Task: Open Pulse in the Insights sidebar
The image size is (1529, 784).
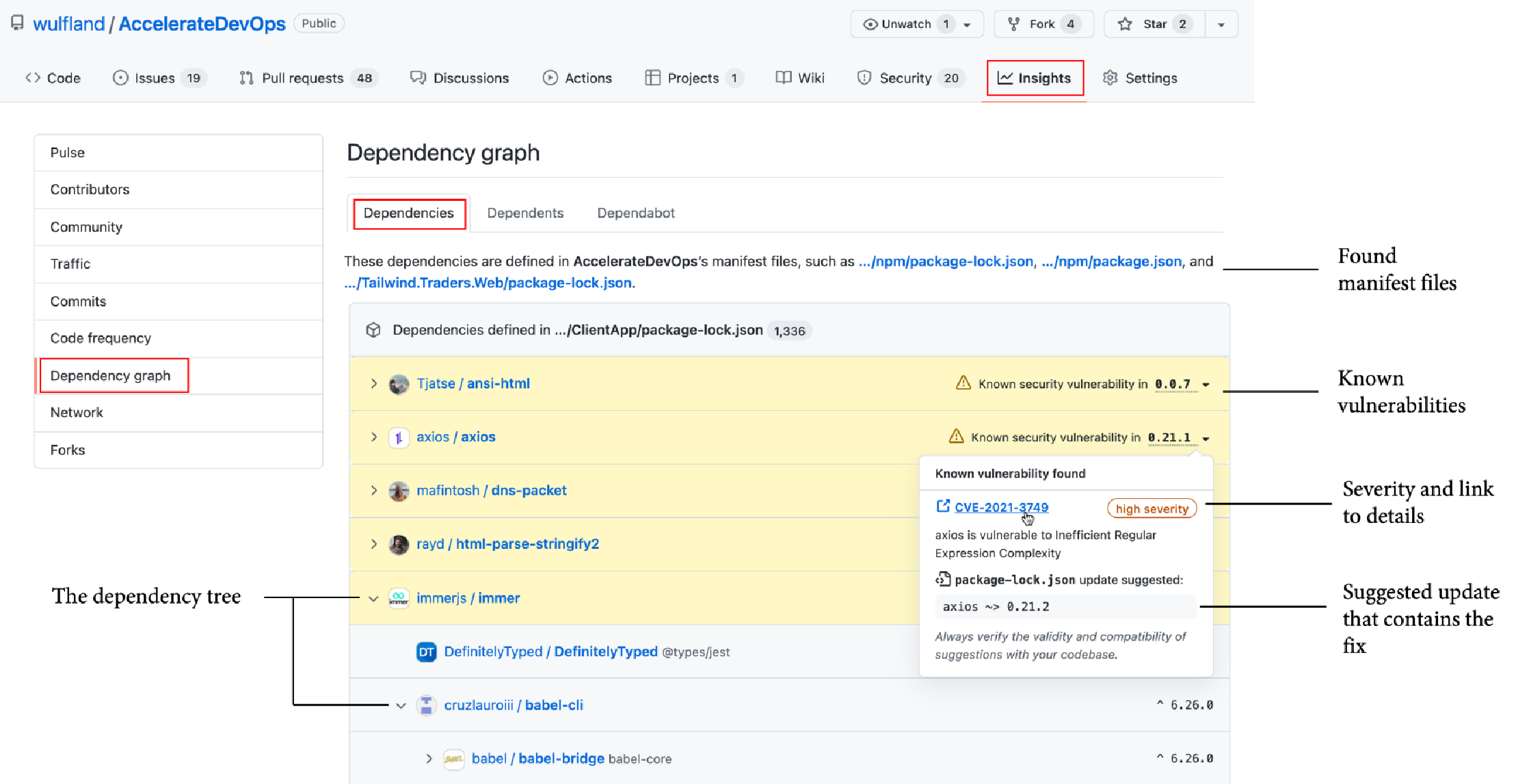Action: tap(178, 152)
